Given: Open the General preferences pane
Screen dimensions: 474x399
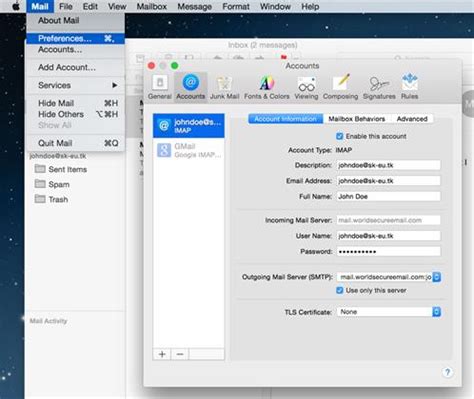Looking at the screenshot, I should (160, 87).
